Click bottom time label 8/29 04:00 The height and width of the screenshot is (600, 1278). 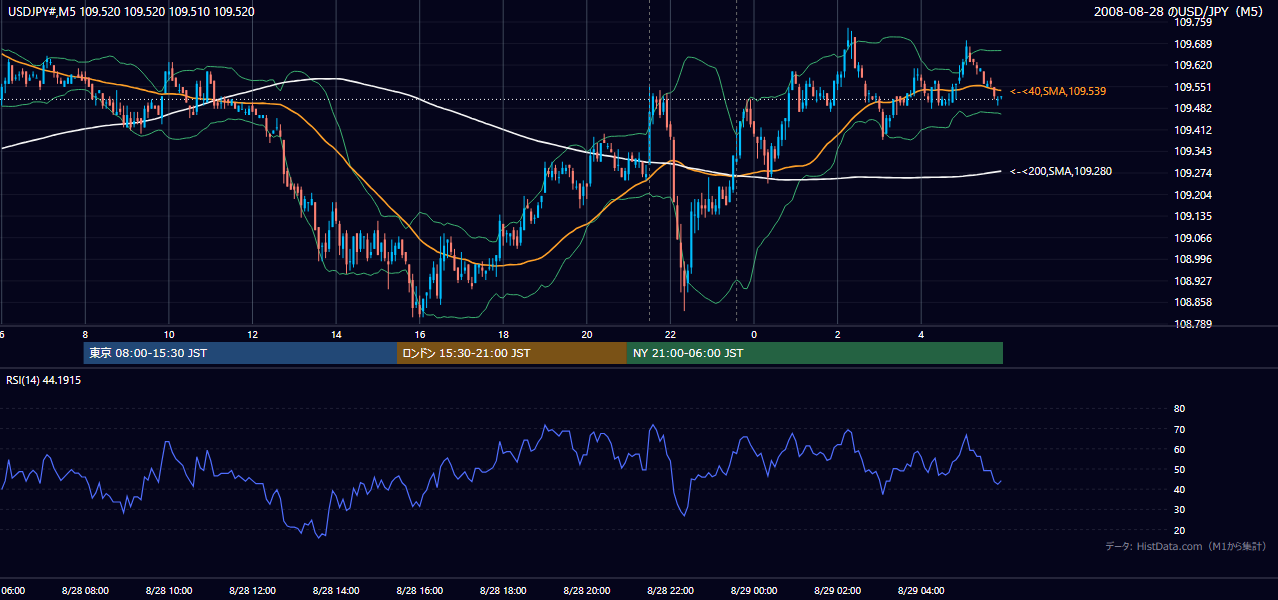(x=921, y=590)
